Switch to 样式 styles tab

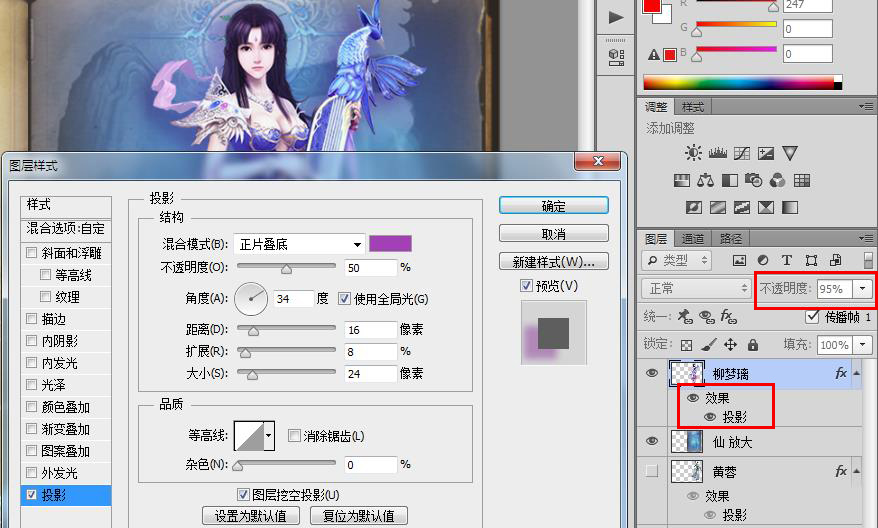pos(693,107)
